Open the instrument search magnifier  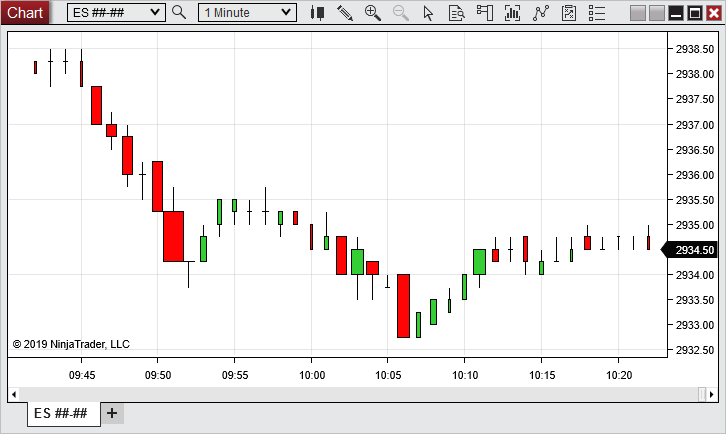click(179, 12)
